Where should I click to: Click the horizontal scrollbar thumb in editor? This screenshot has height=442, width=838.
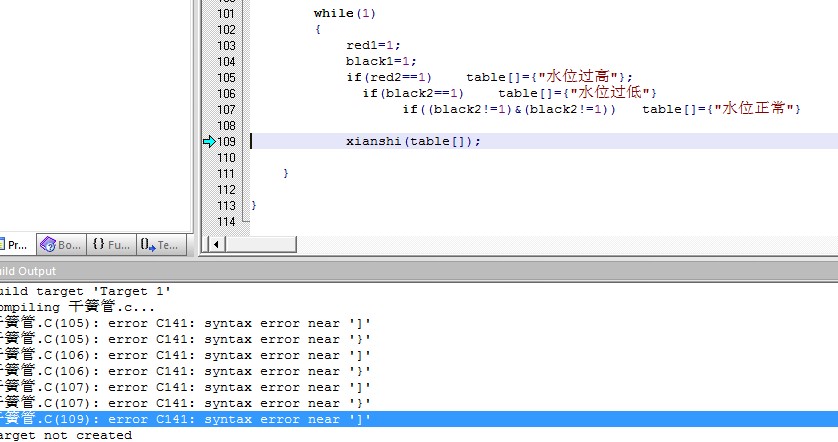[261, 245]
